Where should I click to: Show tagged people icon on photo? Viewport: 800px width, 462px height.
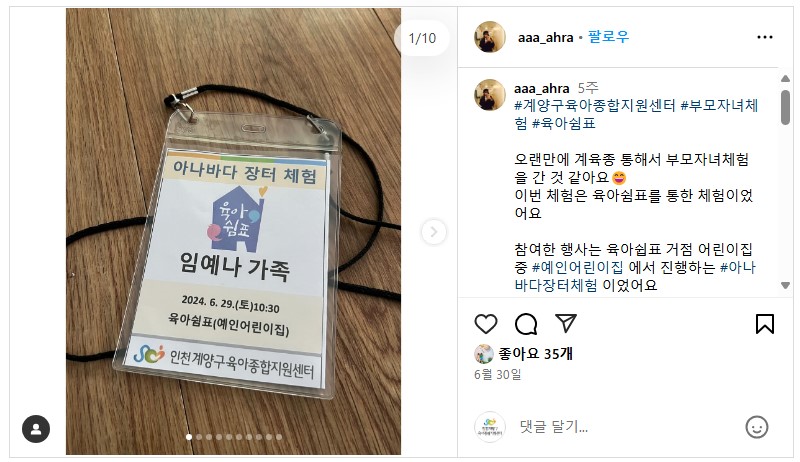point(36,429)
